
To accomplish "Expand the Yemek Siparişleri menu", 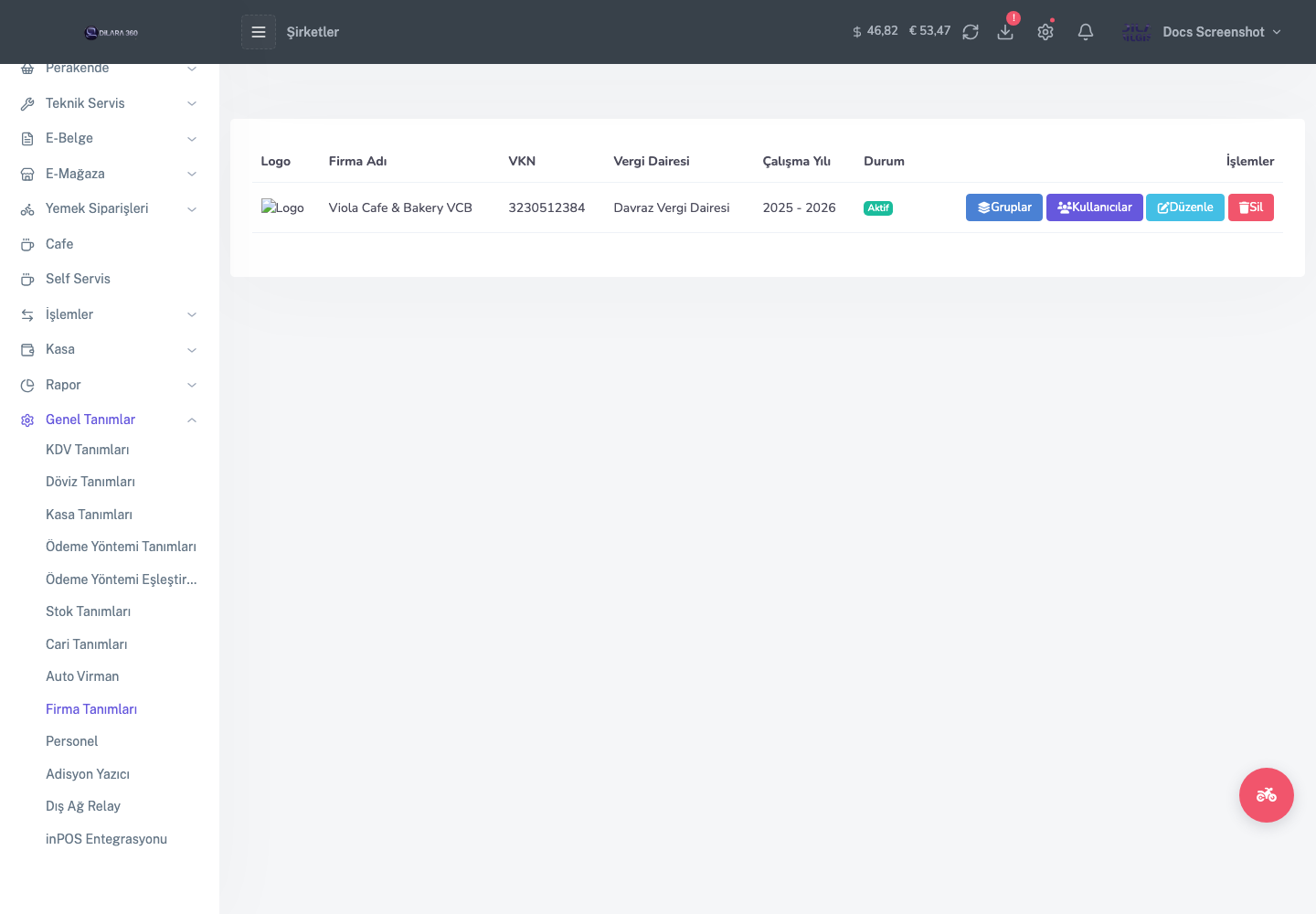I will click(x=110, y=208).
